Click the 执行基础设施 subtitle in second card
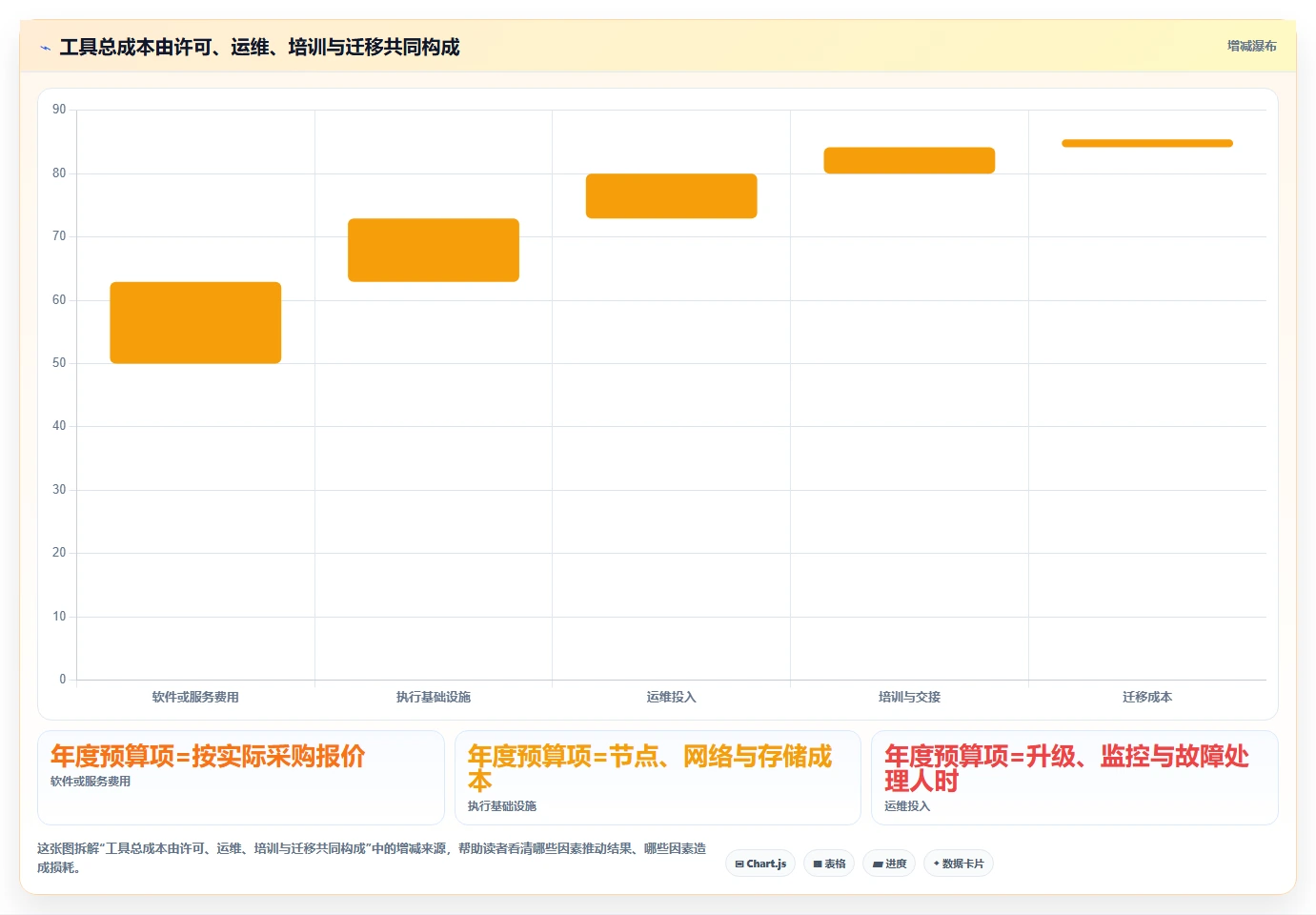The image size is (1316, 915). tap(502, 806)
